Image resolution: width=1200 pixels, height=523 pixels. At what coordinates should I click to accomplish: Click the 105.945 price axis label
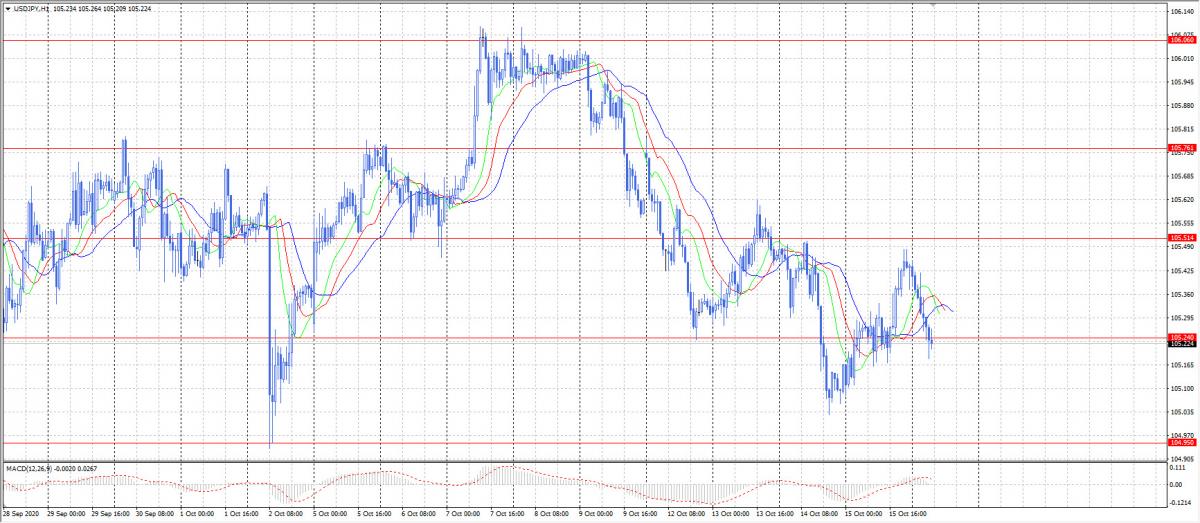pos(1182,82)
